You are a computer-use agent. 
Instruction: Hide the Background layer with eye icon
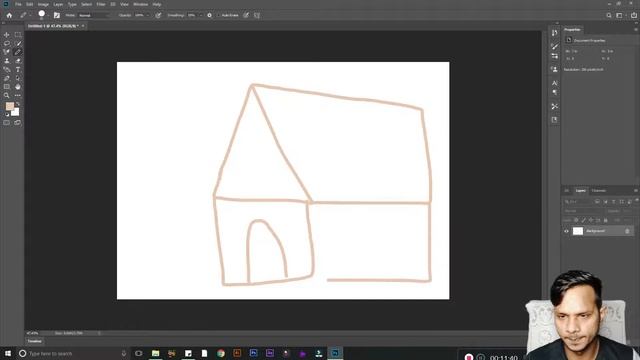coord(566,231)
